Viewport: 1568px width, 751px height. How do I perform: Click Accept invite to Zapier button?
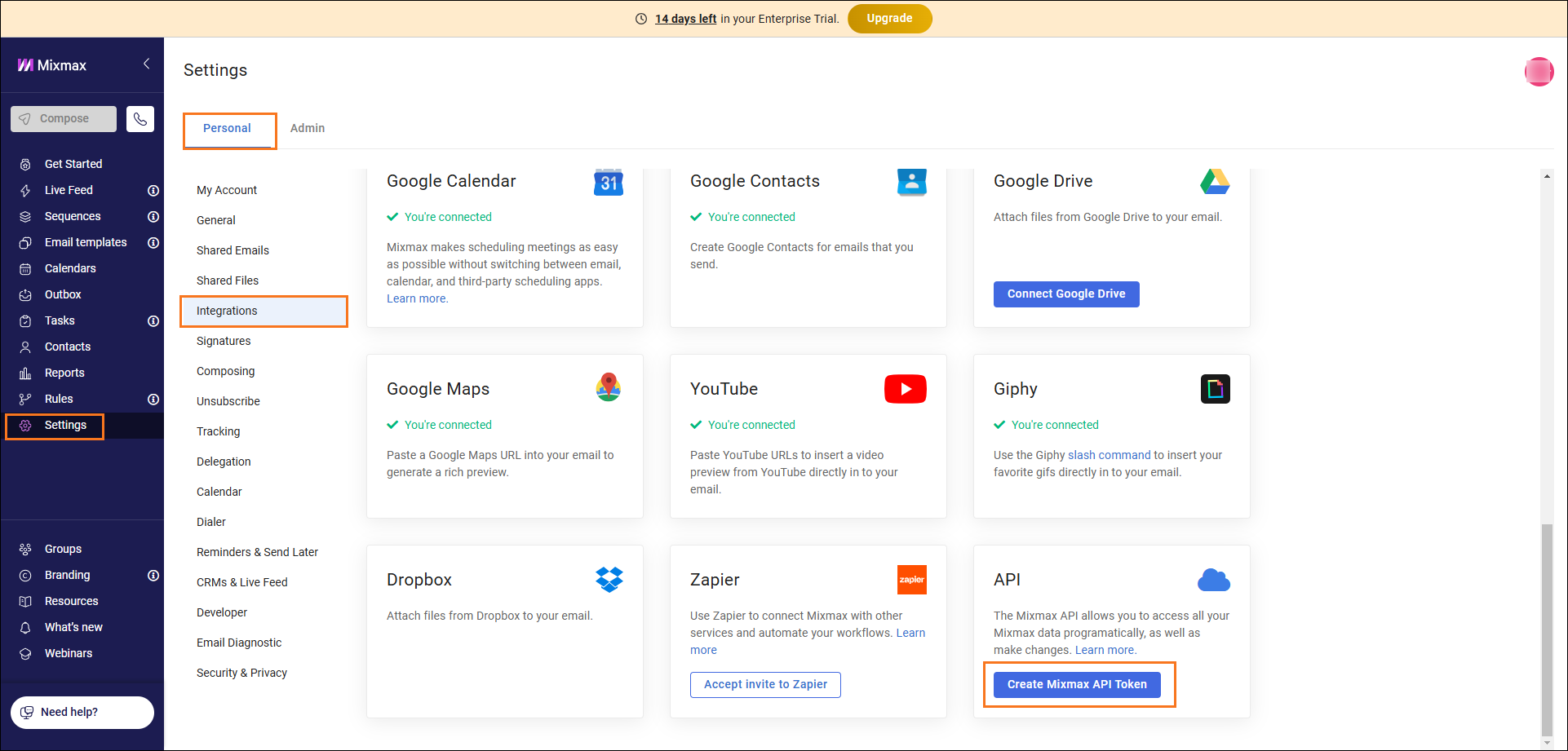click(765, 685)
